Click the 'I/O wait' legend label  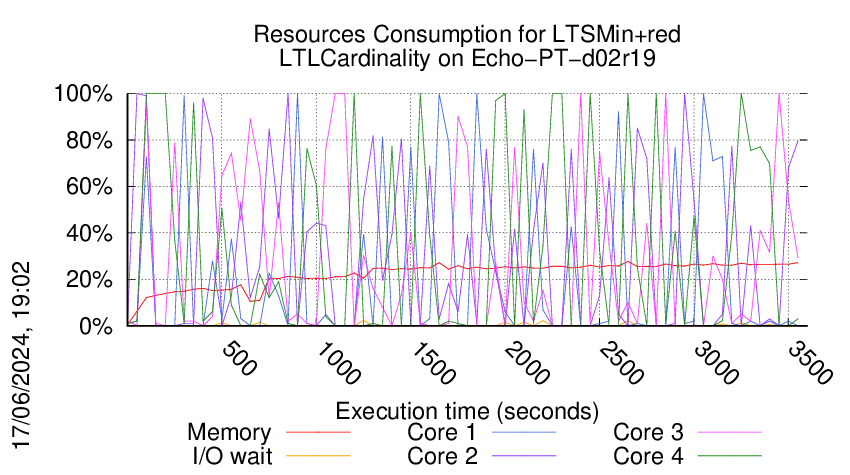tap(232, 456)
